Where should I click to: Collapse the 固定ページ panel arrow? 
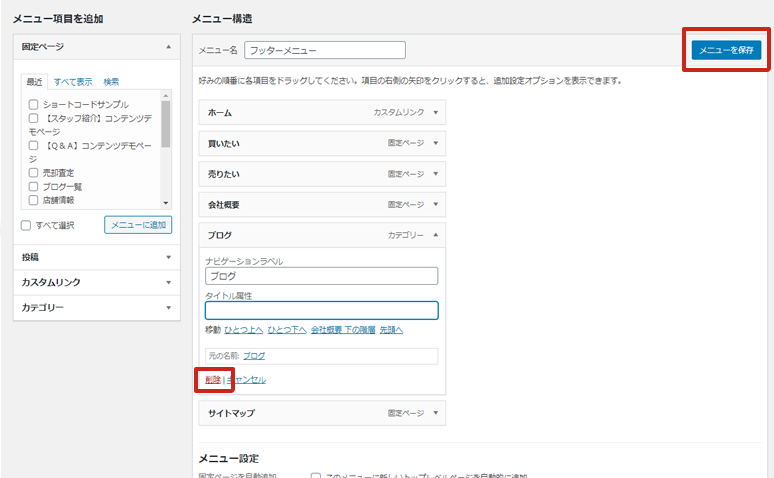click(x=168, y=47)
